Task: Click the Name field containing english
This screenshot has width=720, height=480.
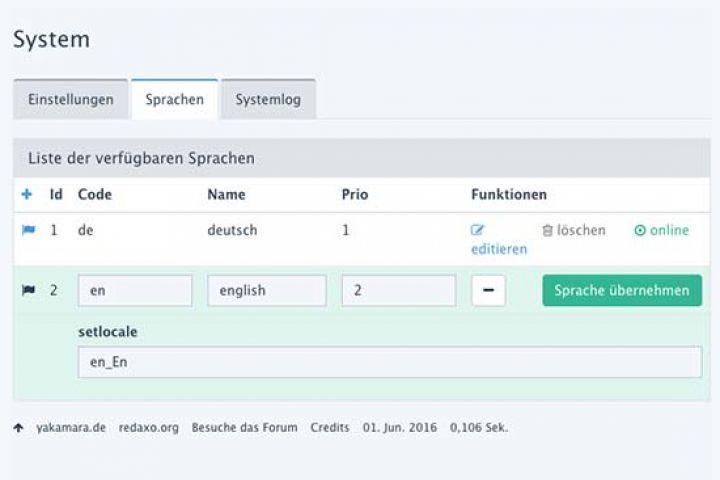Action: [x=266, y=291]
